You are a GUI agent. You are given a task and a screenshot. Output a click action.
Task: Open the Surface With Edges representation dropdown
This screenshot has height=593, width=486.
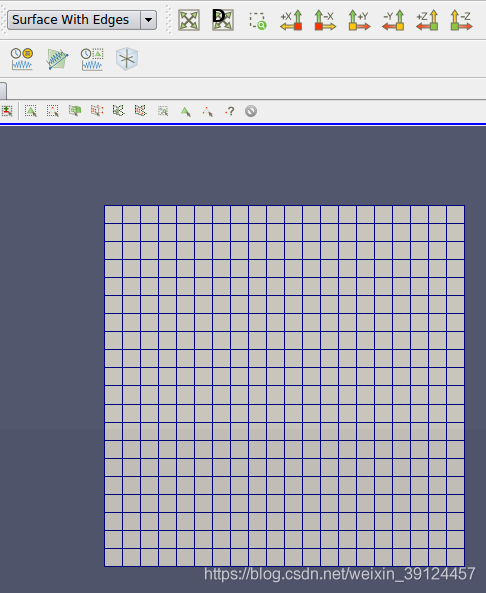coord(82,20)
